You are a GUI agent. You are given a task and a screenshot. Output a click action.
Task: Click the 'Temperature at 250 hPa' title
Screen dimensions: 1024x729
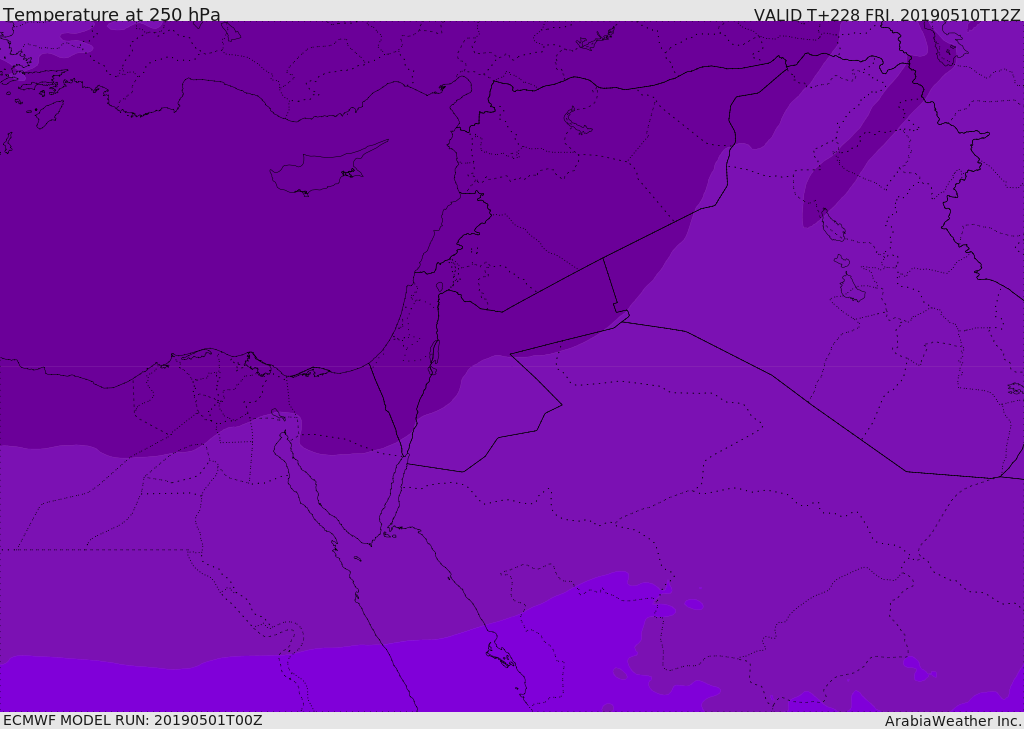[x=112, y=14]
